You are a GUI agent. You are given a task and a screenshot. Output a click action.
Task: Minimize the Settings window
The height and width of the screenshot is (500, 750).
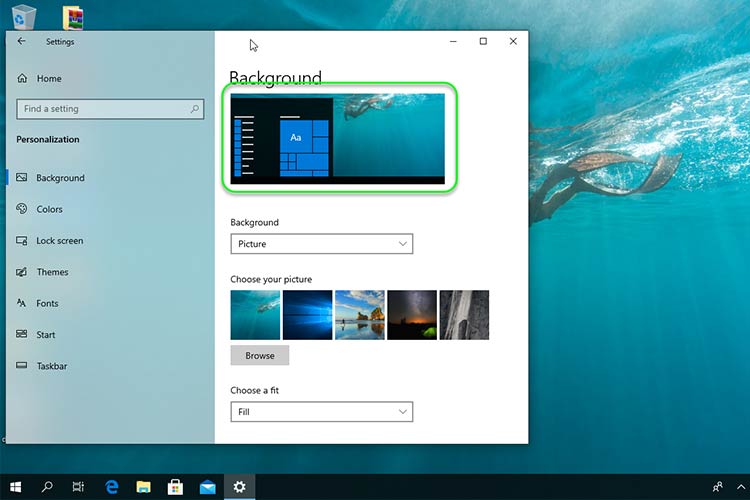[x=453, y=42]
